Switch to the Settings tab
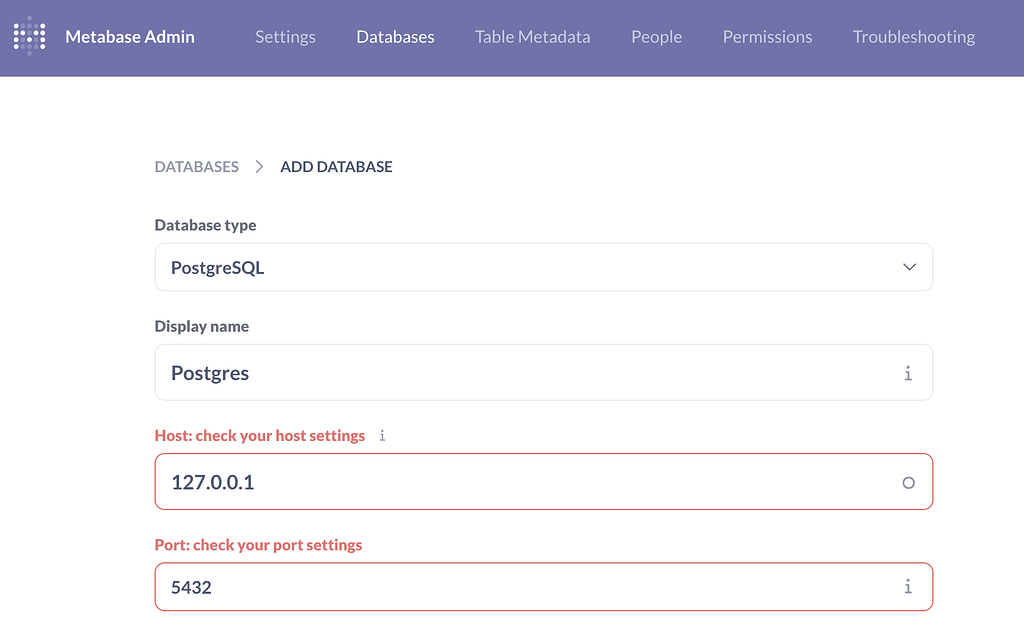Image resolution: width=1024 pixels, height=626 pixels. click(285, 36)
